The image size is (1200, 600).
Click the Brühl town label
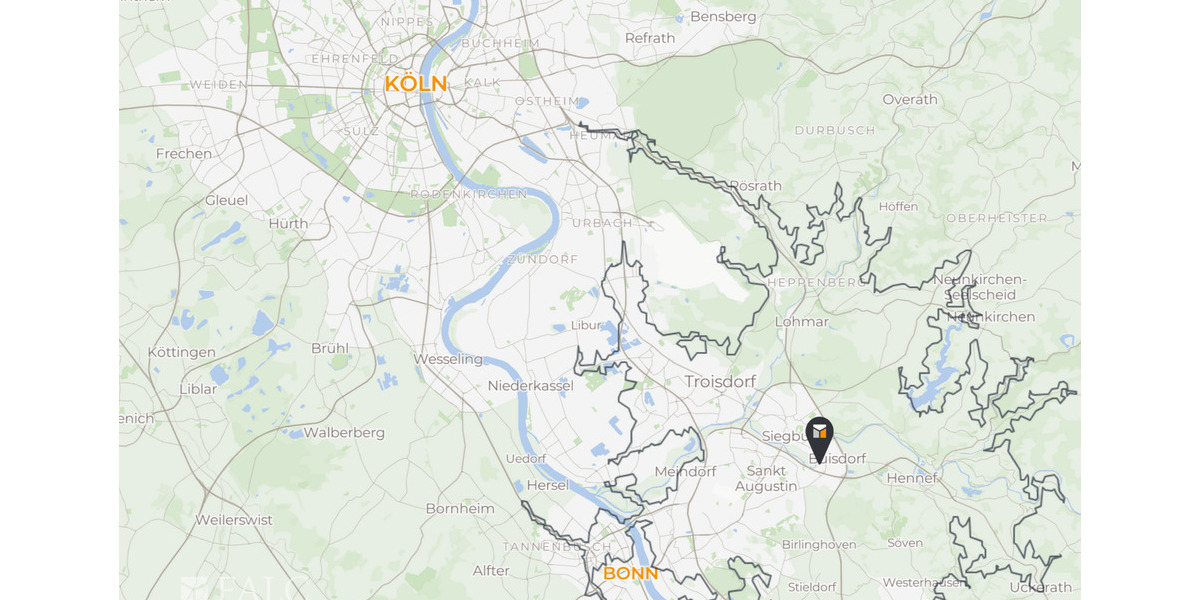point(330,349)
